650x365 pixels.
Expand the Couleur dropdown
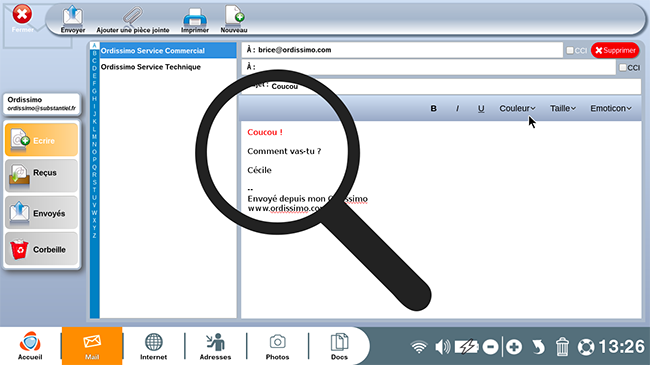pos(517,108)
